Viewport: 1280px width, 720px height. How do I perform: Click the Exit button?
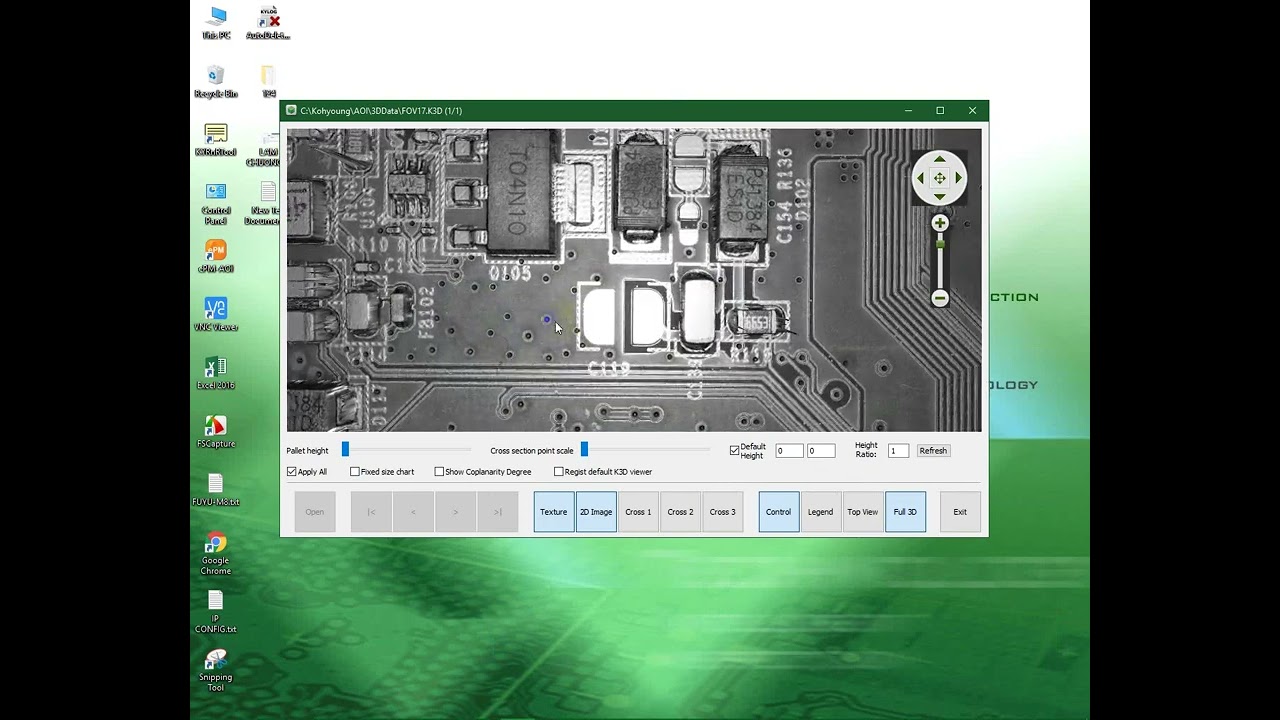[960, 512]
